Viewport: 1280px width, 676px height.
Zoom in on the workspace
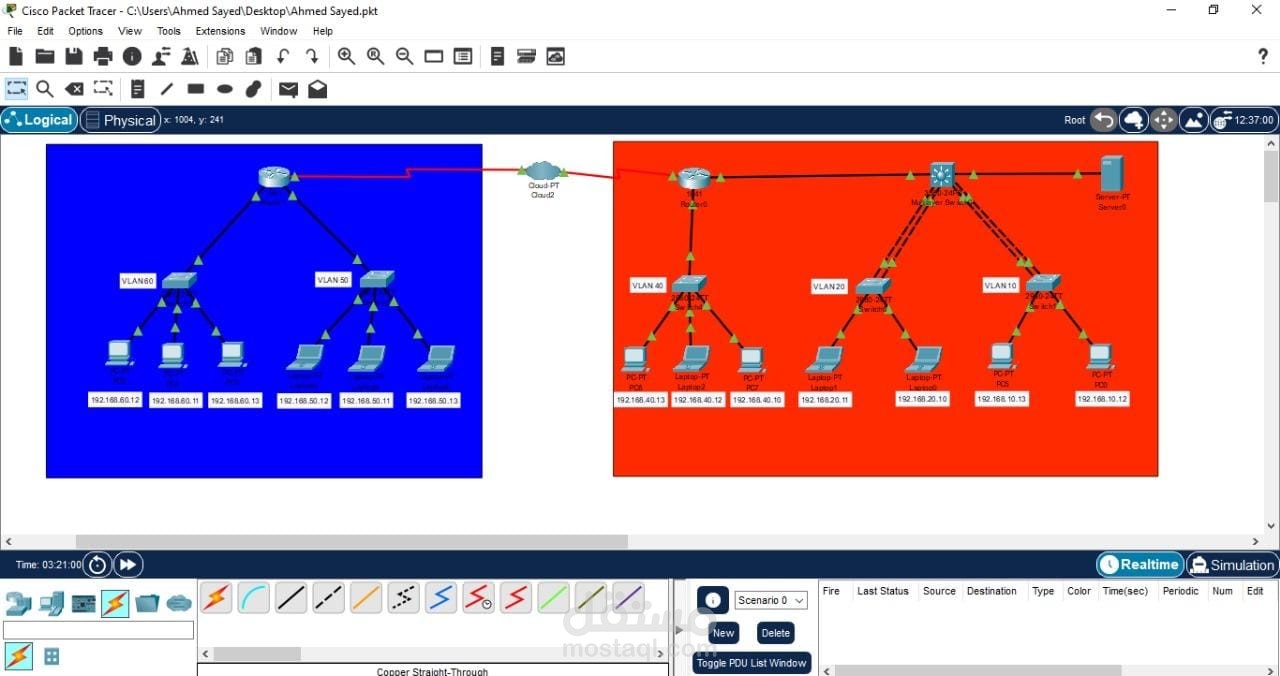tap(346, 57)
